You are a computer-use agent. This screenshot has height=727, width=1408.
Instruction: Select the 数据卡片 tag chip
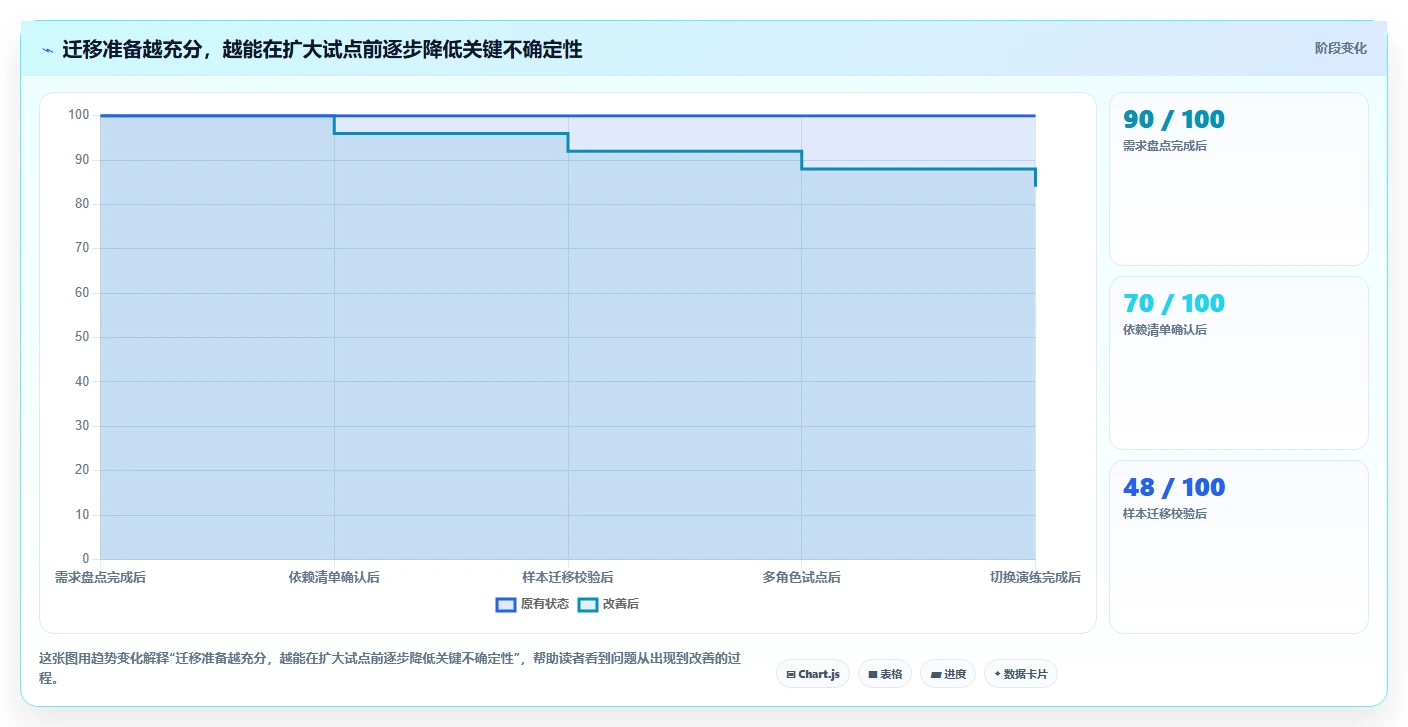coord(1021,674)
